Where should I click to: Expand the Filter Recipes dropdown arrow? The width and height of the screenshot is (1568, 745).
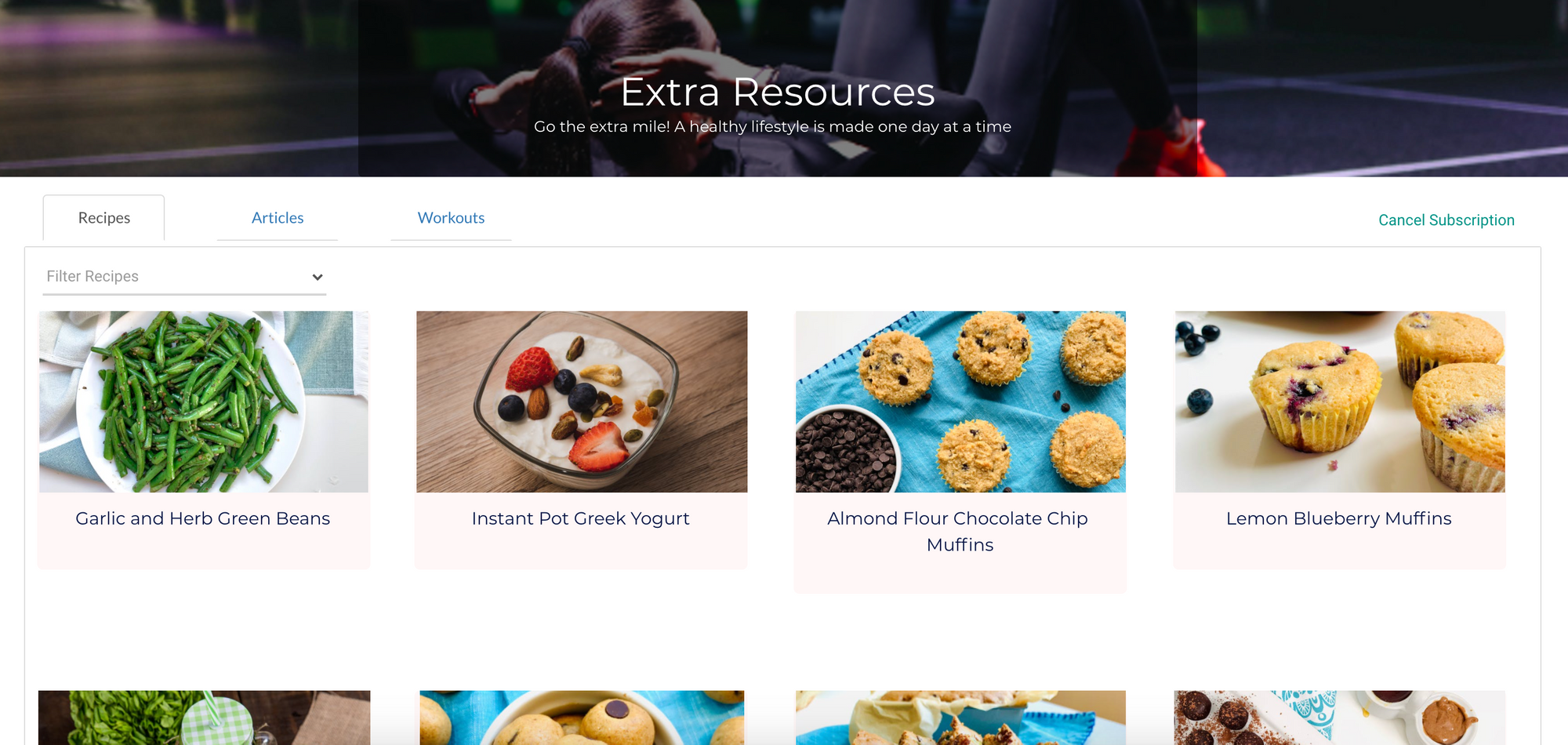(318, 277)
